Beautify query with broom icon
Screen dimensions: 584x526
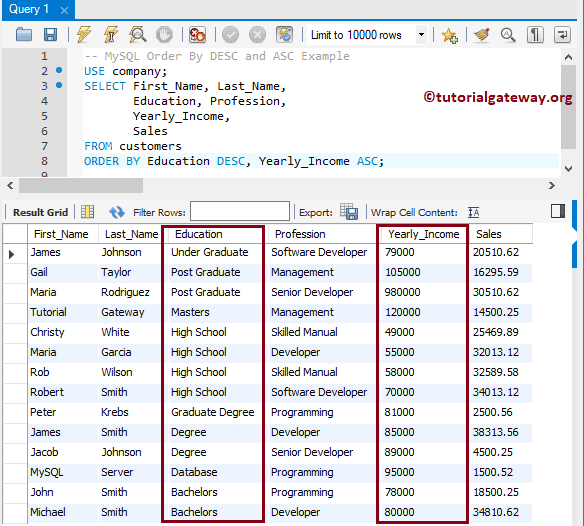coord(482,35)
